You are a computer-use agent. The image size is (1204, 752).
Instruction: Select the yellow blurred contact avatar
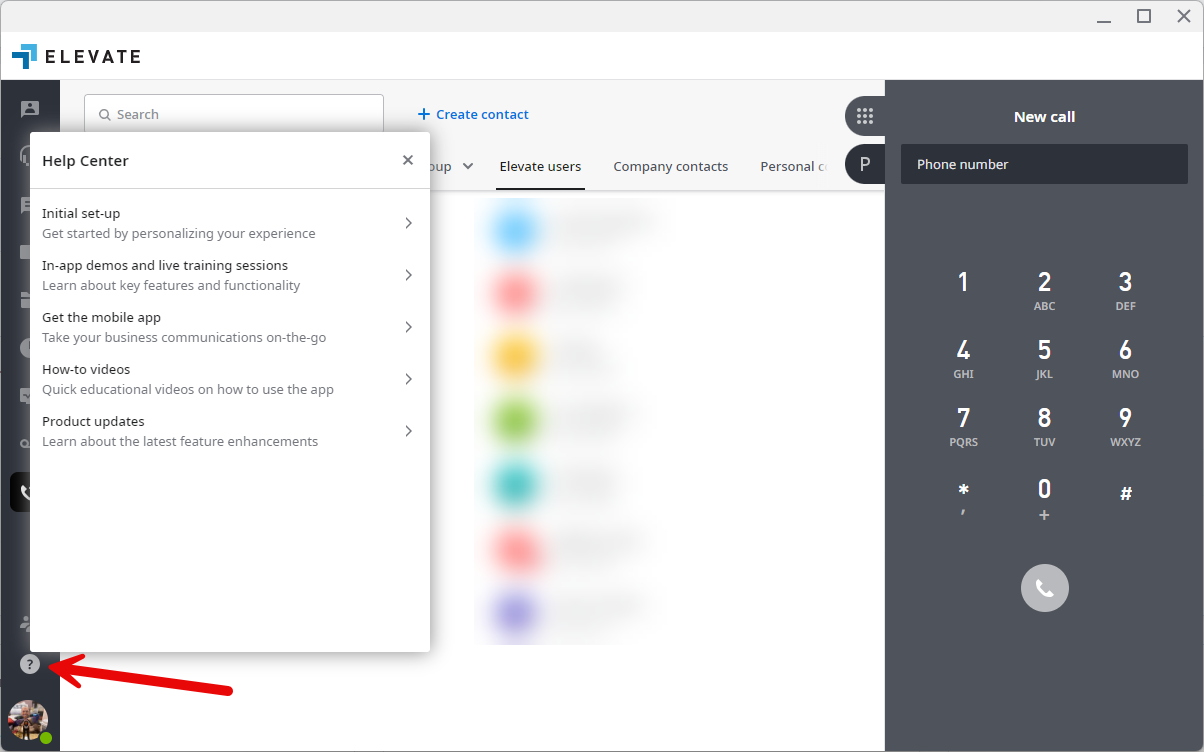[517, 356]
